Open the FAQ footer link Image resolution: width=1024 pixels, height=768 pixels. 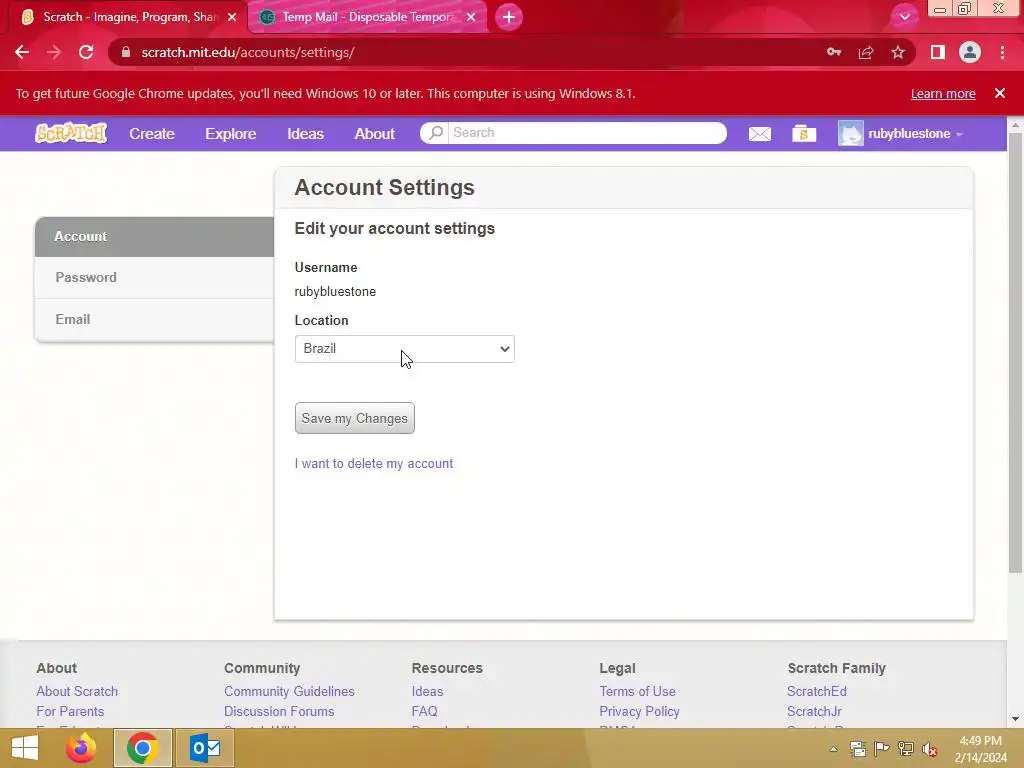point(424,711)
